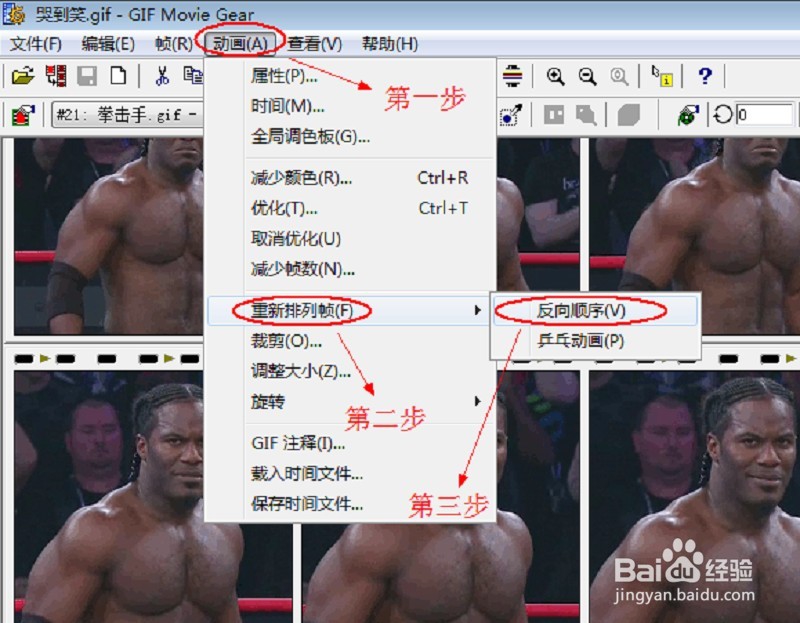This screenshot has width=800, height=623.
Task: Click the New blank document icon
Action: (118, 76)
